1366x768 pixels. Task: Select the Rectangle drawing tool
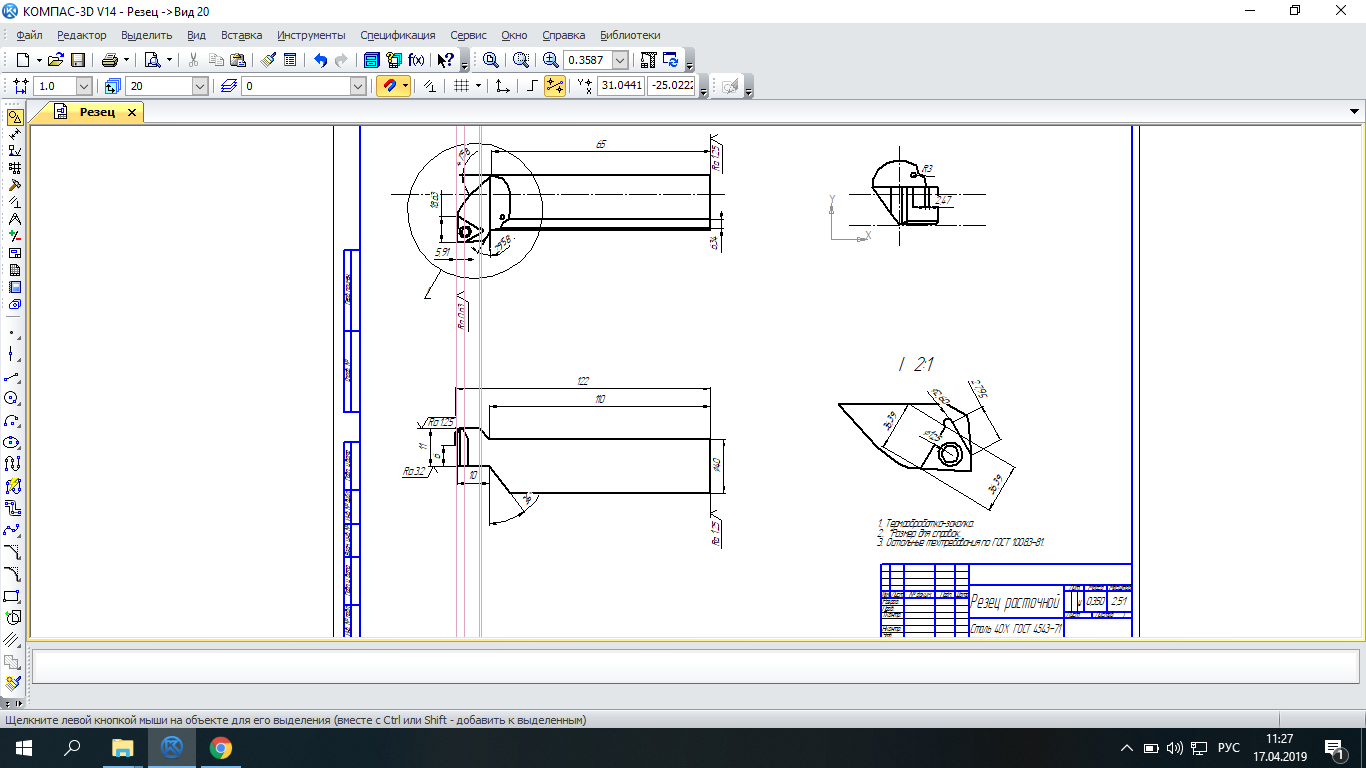pyautogui.click(x=13, y=596)
